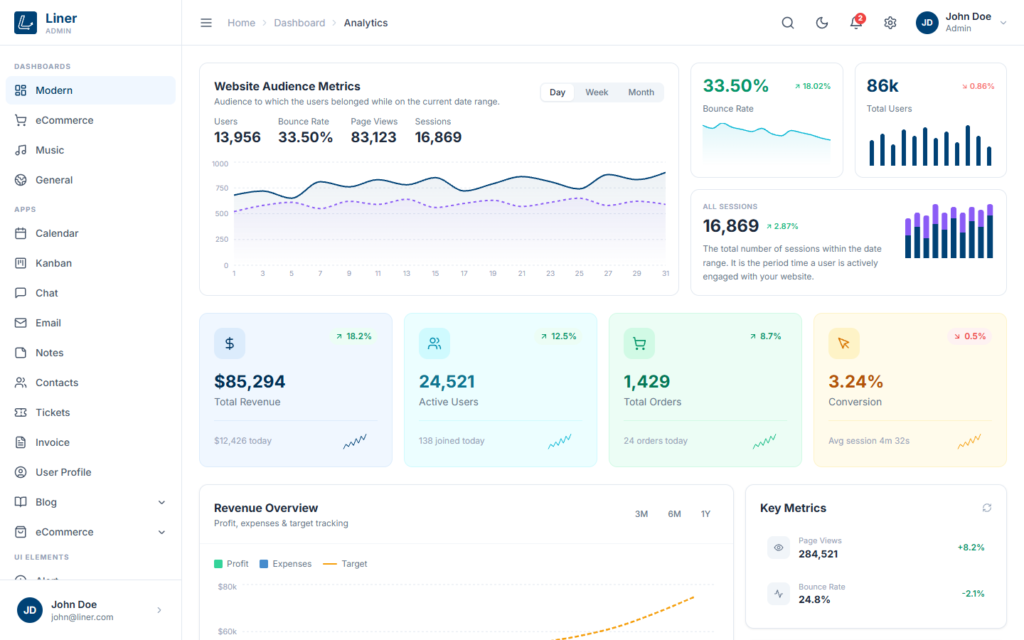This screenshot has width=1024, height=640.
Task: Go to Home breadcrumb
Action: point(241,23)
